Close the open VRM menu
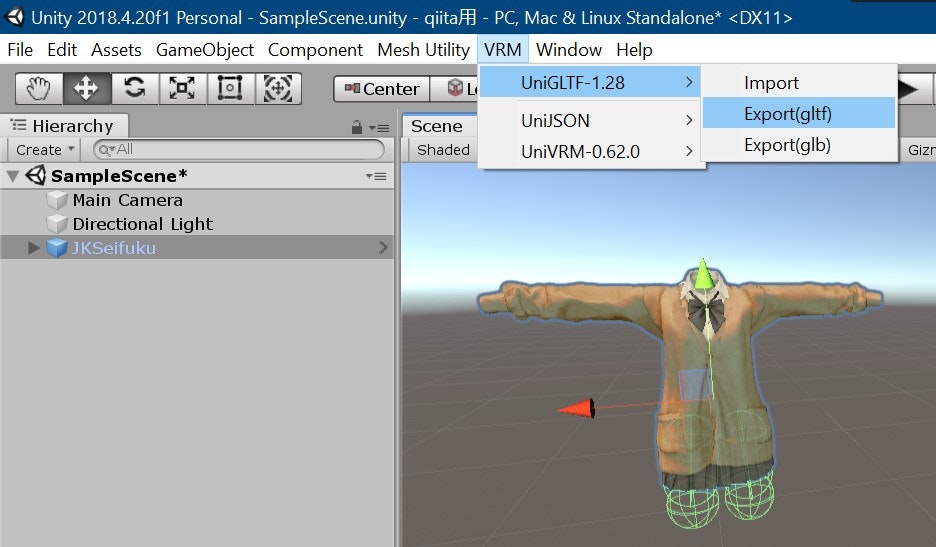This screenshot has height=547, width=936. click(x=503, y=50)
